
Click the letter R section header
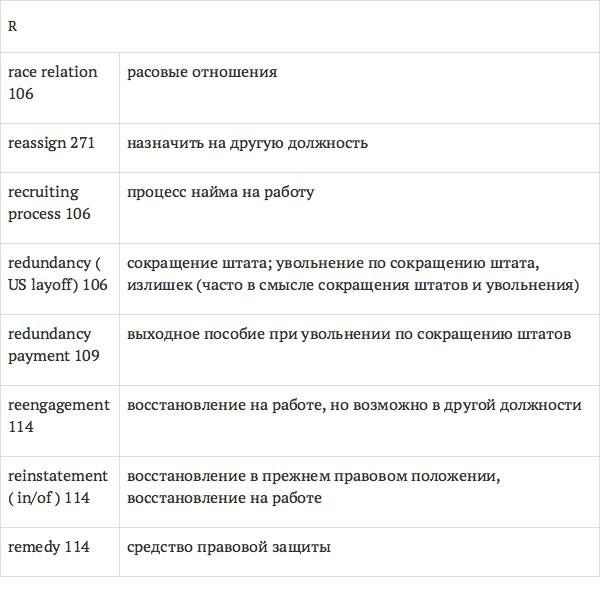[12, 27]
